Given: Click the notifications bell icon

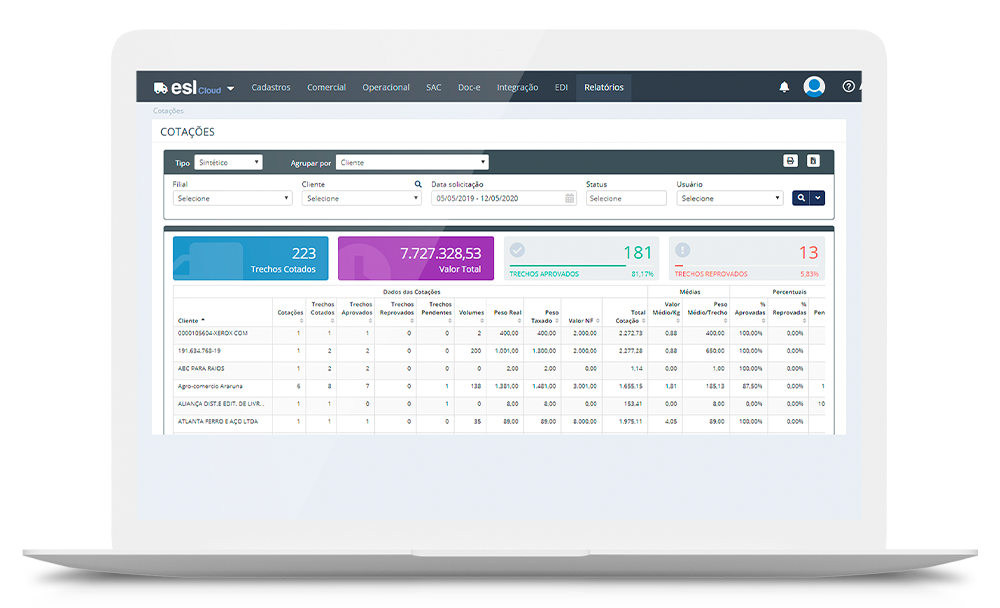Looking at the screenshot, I should [x=784, y=87].
